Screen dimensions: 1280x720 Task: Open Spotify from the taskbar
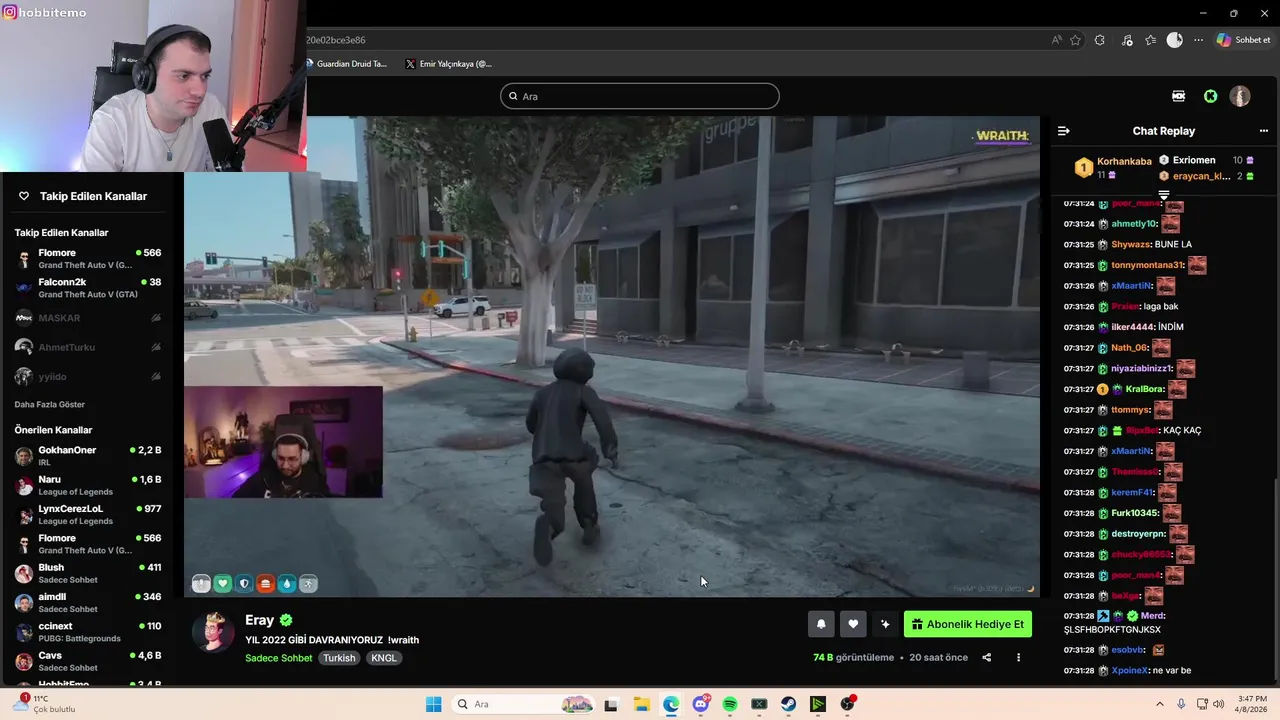click(x=730, y=704)
